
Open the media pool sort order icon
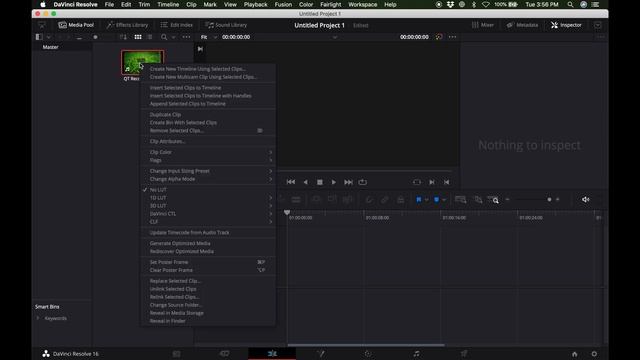click(123, 37)
